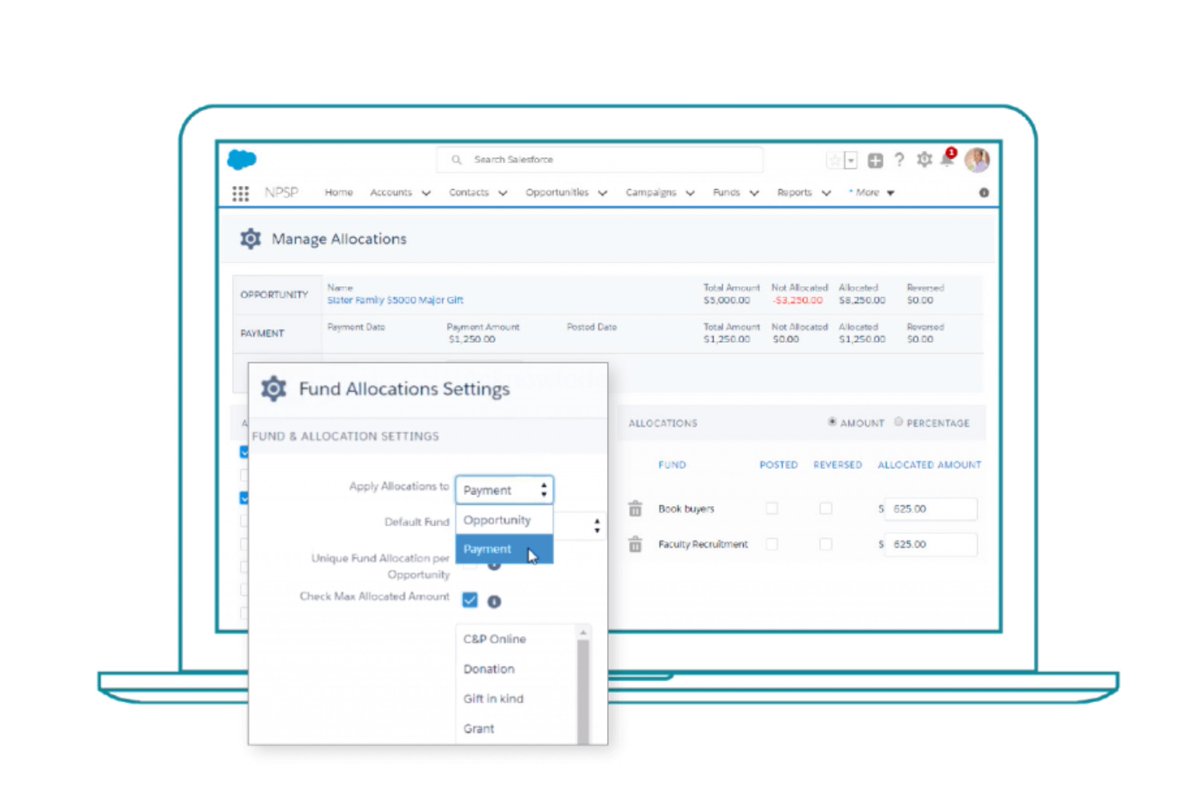Uncheck the Check Max Allocated Amount checkbox
Screen dimensions: 1200x787
469,601
